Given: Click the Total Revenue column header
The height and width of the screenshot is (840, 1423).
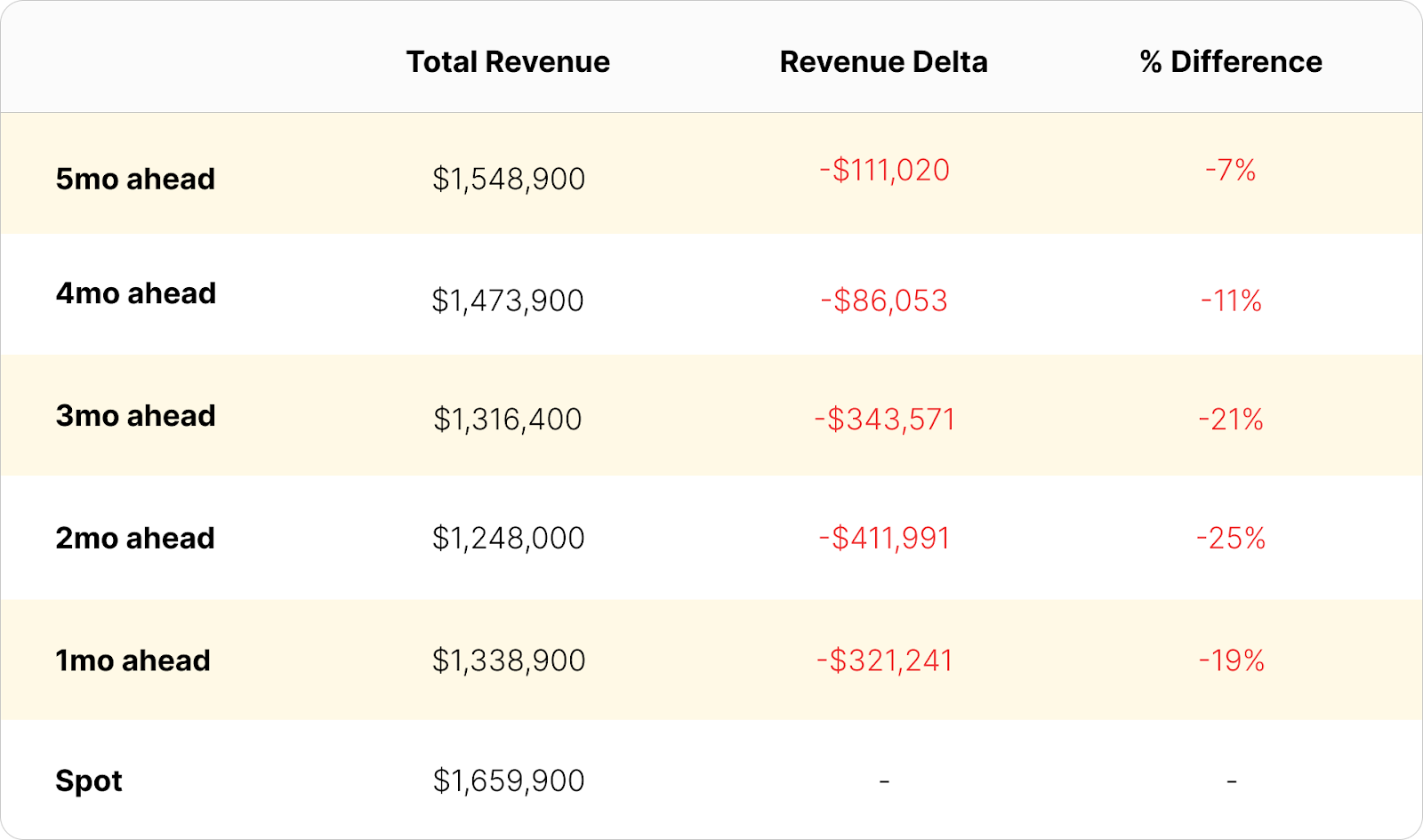Looking at the screenshot, I should coord(508,62).
